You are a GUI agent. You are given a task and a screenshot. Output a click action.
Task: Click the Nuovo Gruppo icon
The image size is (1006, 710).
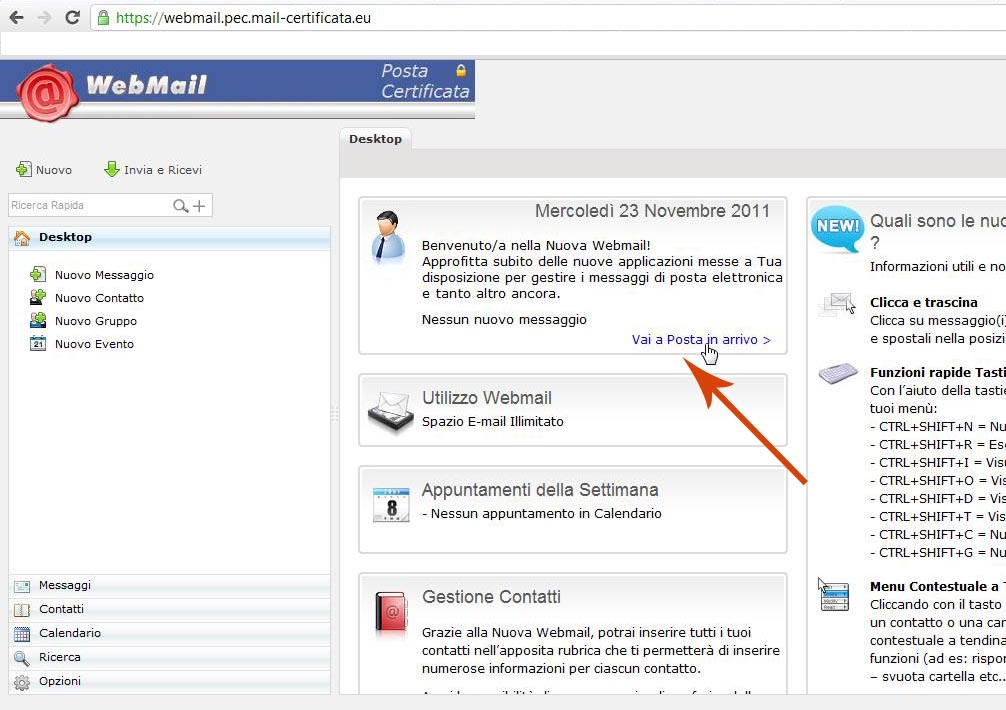(x=38, y=321)
